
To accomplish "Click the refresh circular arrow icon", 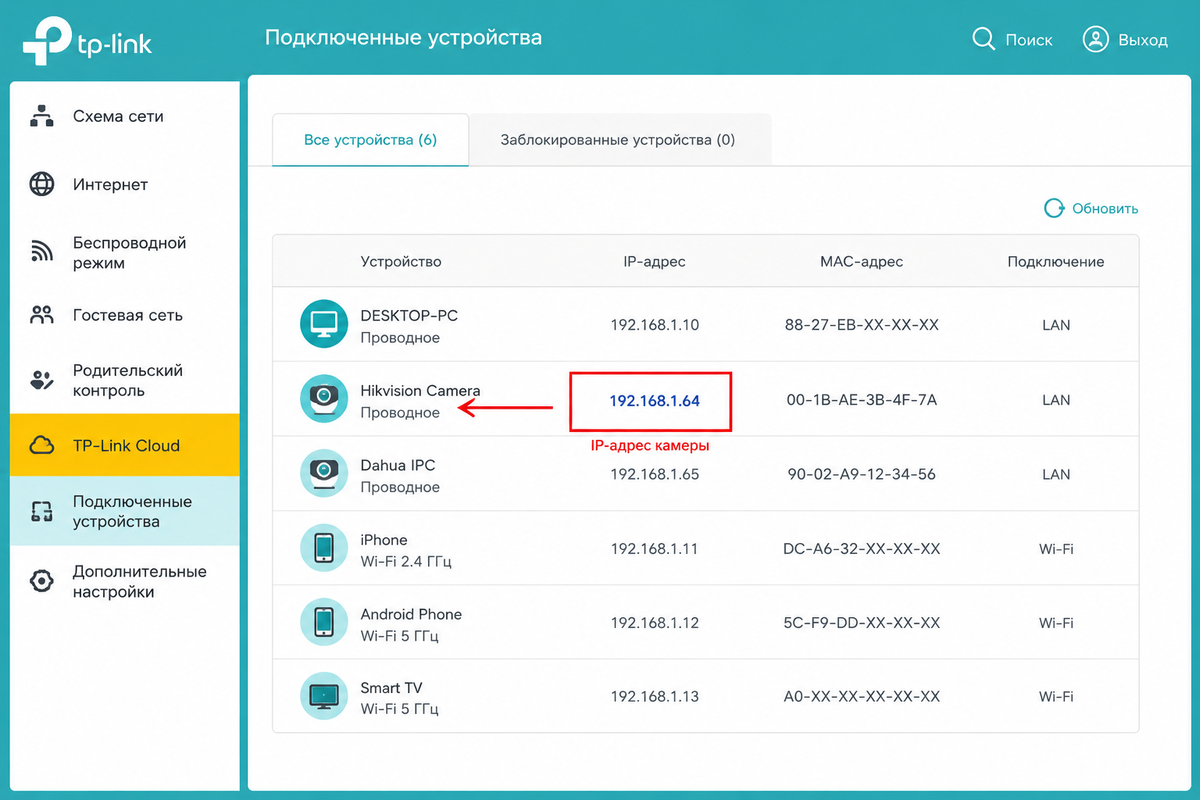I will click(x=1054, y=208).
